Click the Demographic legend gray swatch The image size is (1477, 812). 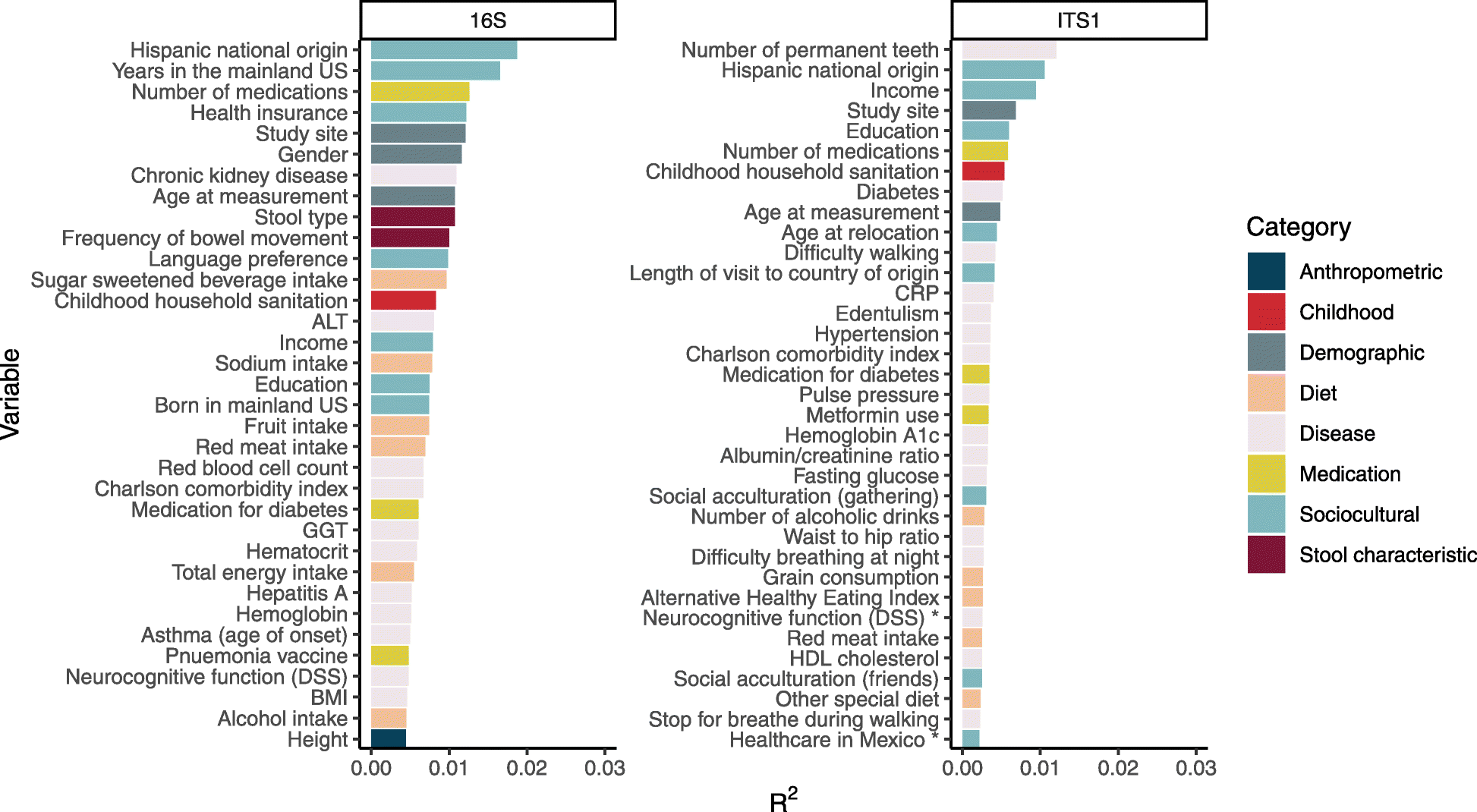pos(1266,352)
